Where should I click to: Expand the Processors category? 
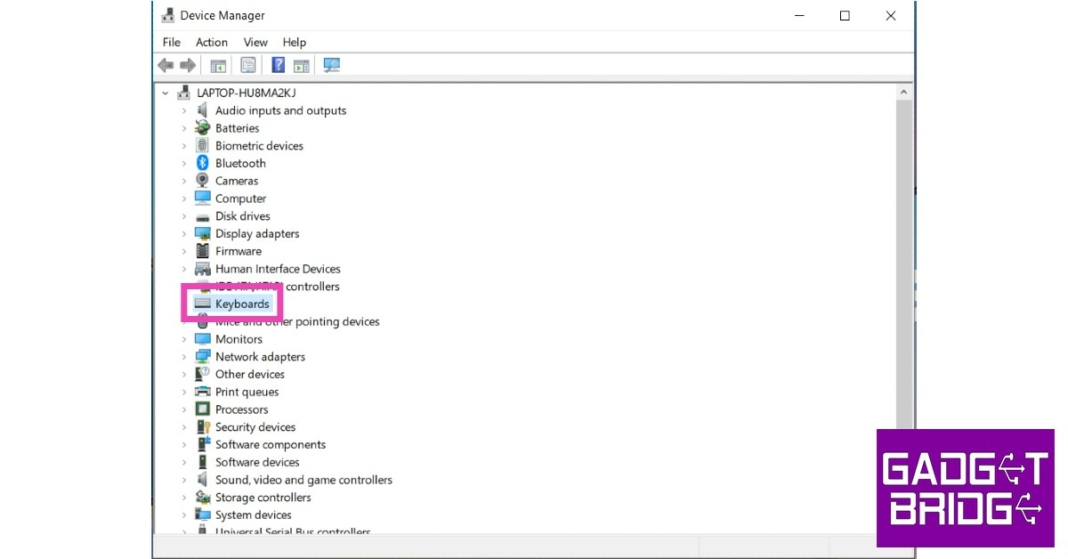[x=184, y=409]
